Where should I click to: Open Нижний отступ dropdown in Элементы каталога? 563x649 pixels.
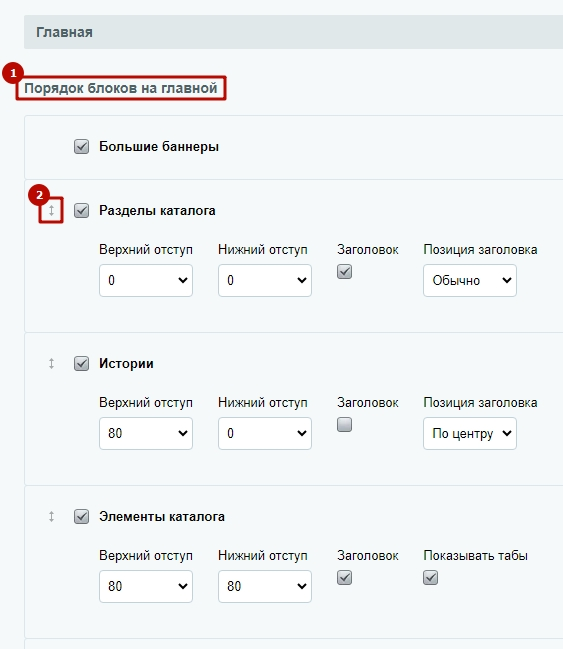point(265,586)
